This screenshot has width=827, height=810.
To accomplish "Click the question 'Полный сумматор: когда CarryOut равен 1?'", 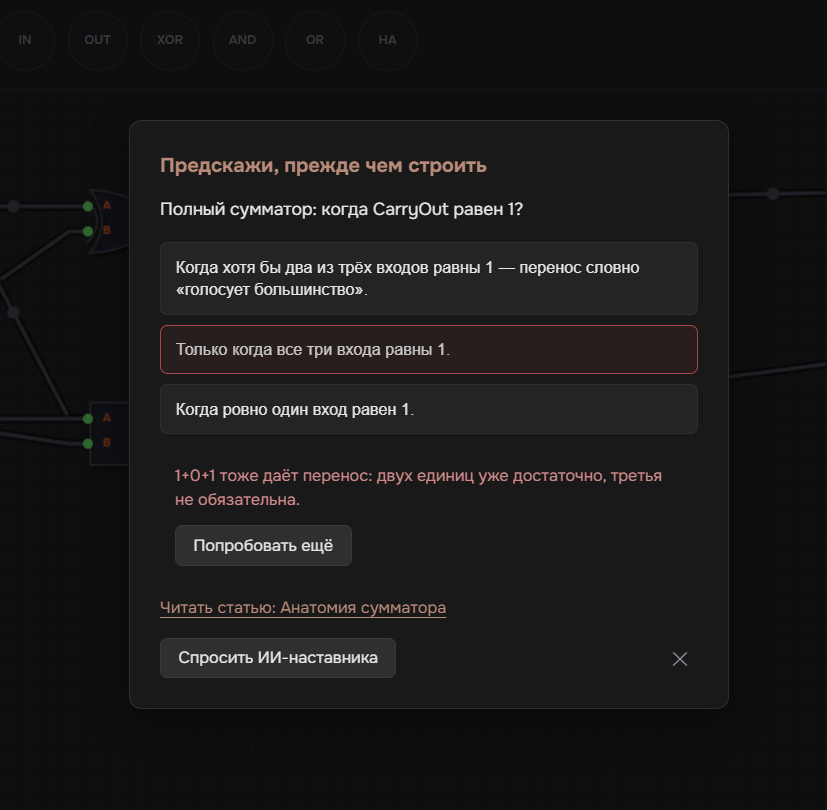I will [341, 209].
